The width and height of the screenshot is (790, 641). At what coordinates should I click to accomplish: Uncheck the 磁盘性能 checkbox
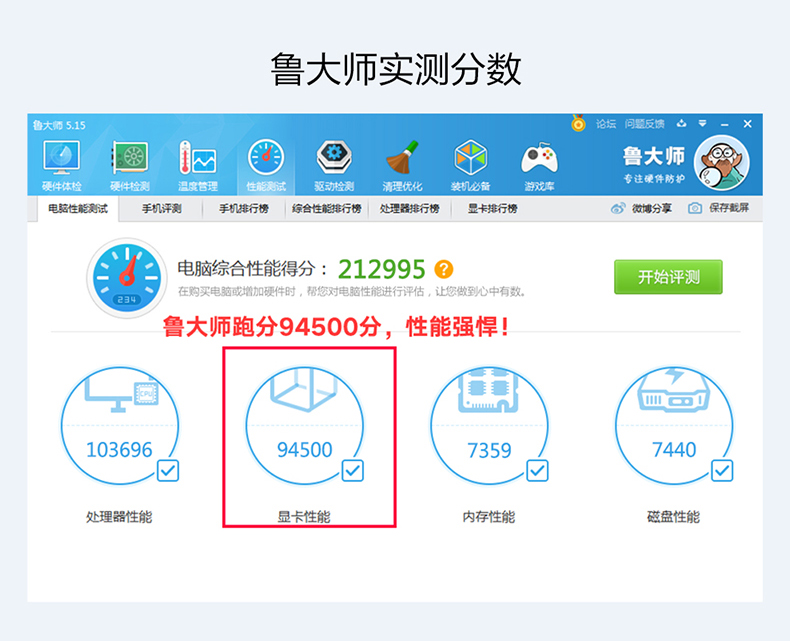(x=722, y=471)
